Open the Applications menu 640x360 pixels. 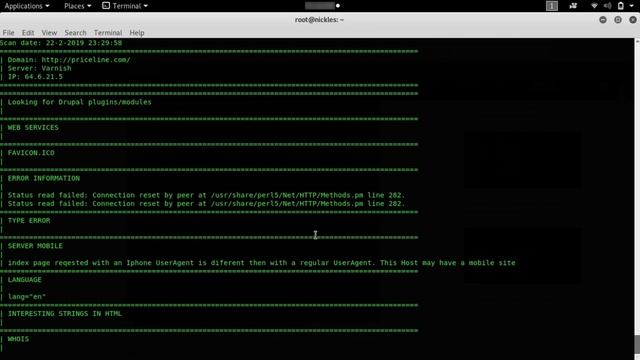coord(27,6)
